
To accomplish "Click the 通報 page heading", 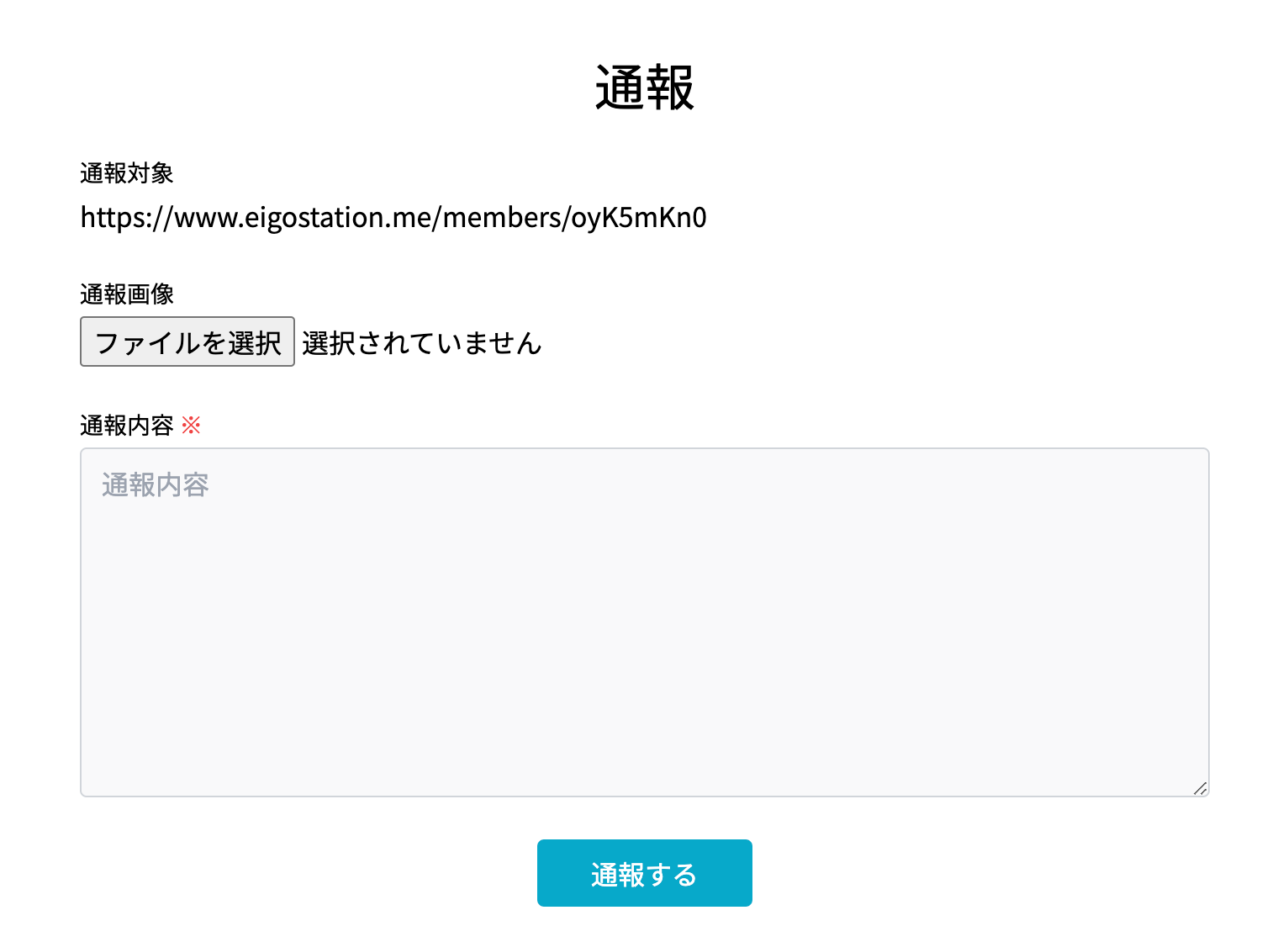I will pyautogui.click(x=645, y=84).
